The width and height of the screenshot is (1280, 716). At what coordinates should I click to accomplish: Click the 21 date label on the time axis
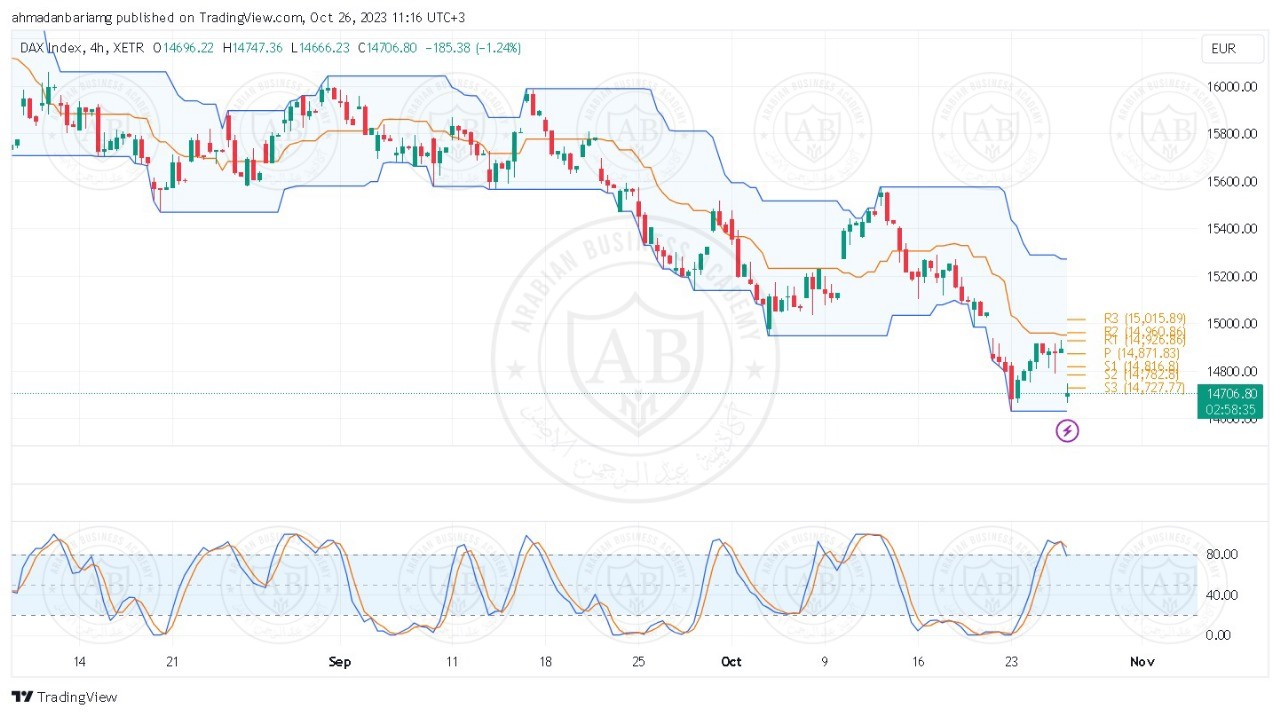click(172, 662)
